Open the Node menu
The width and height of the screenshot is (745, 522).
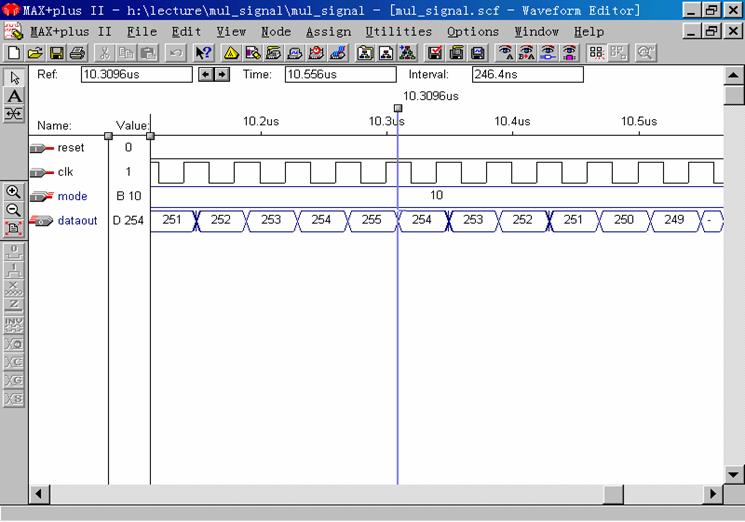pyautogui.click(x=276, y=32)
